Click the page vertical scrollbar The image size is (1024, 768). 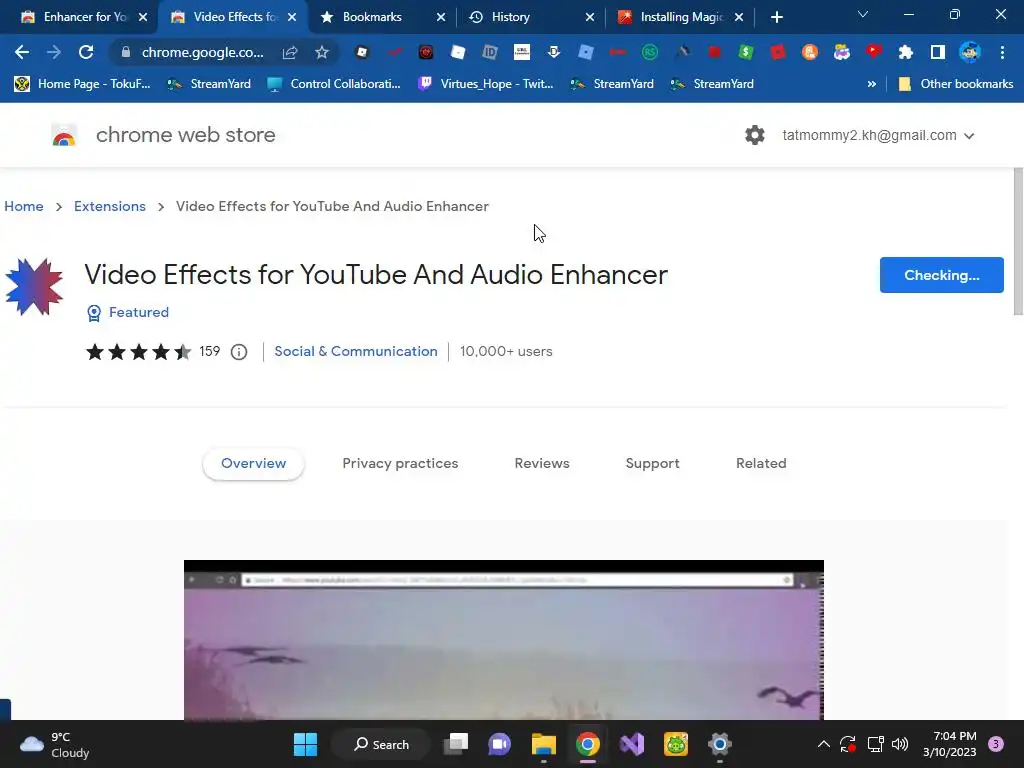[x=1018, y=242]
